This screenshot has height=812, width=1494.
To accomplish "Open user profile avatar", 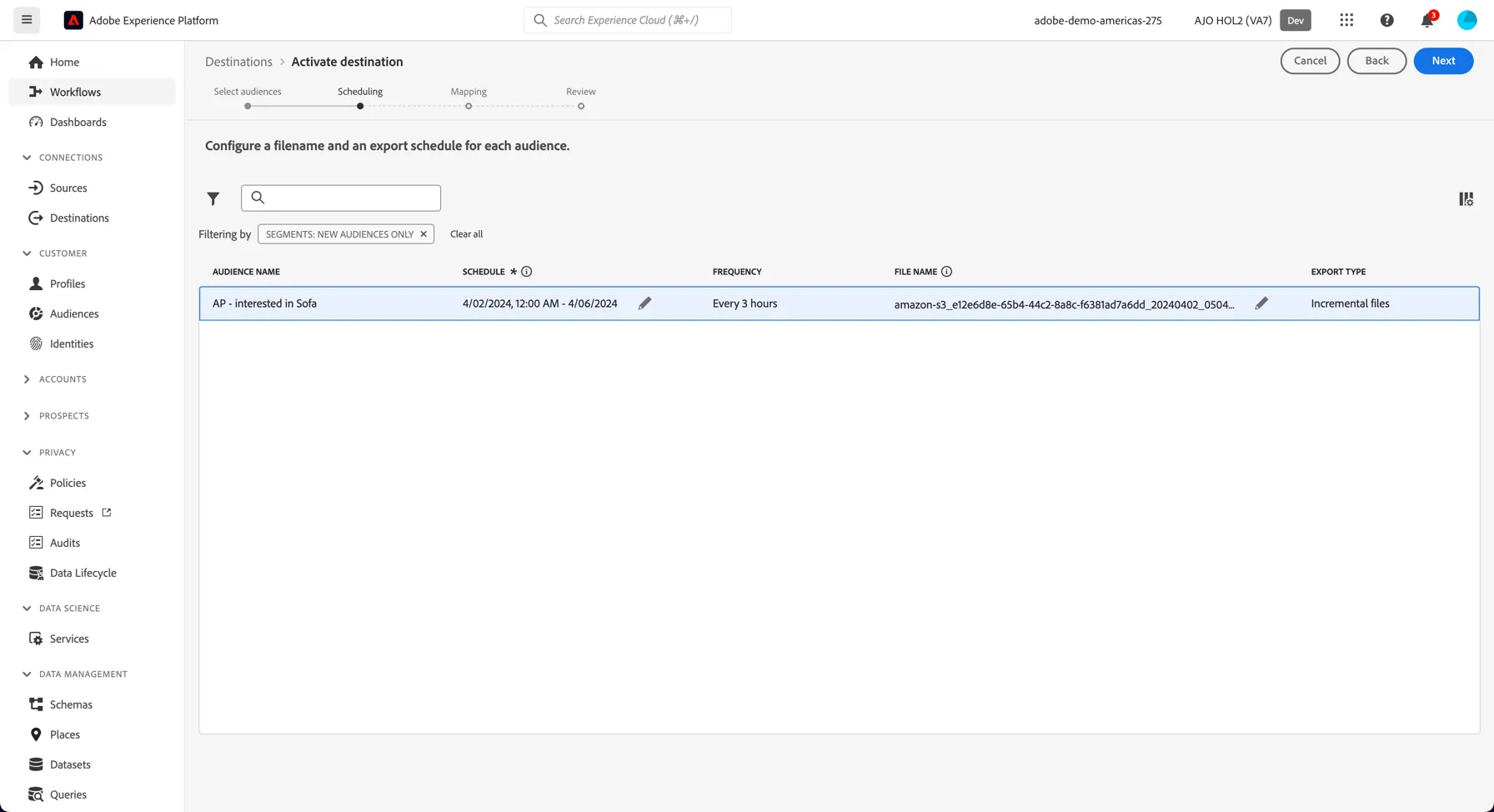I will pos(1466,20).
